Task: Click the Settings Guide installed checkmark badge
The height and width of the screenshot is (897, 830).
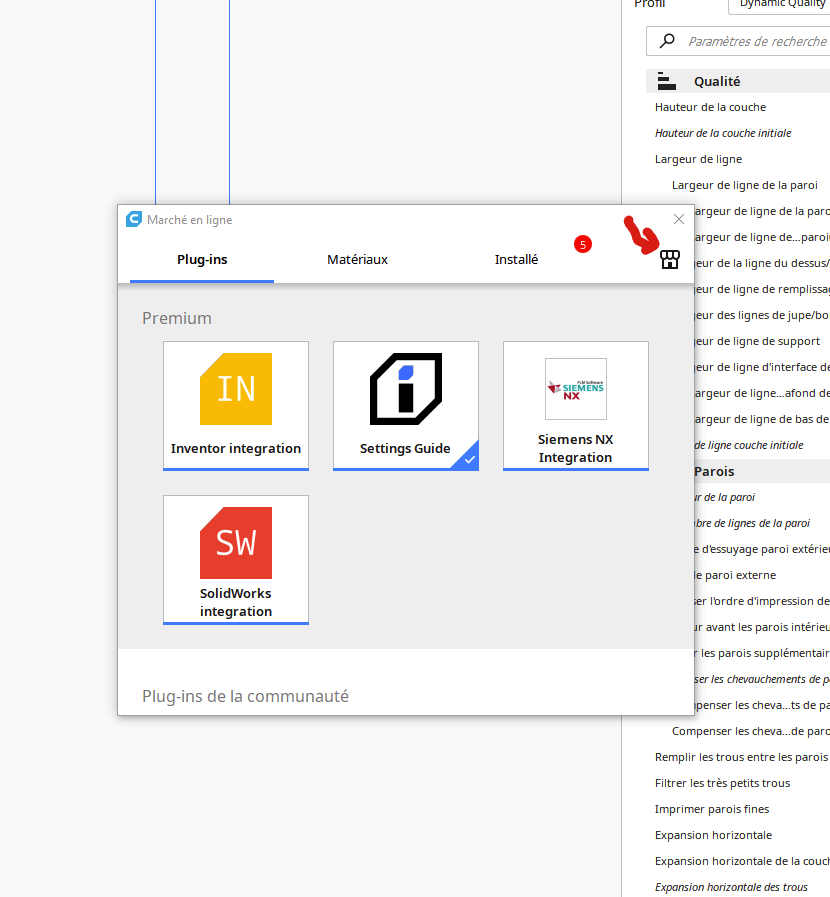Action: pyautogui.click(x=468, y=458)
